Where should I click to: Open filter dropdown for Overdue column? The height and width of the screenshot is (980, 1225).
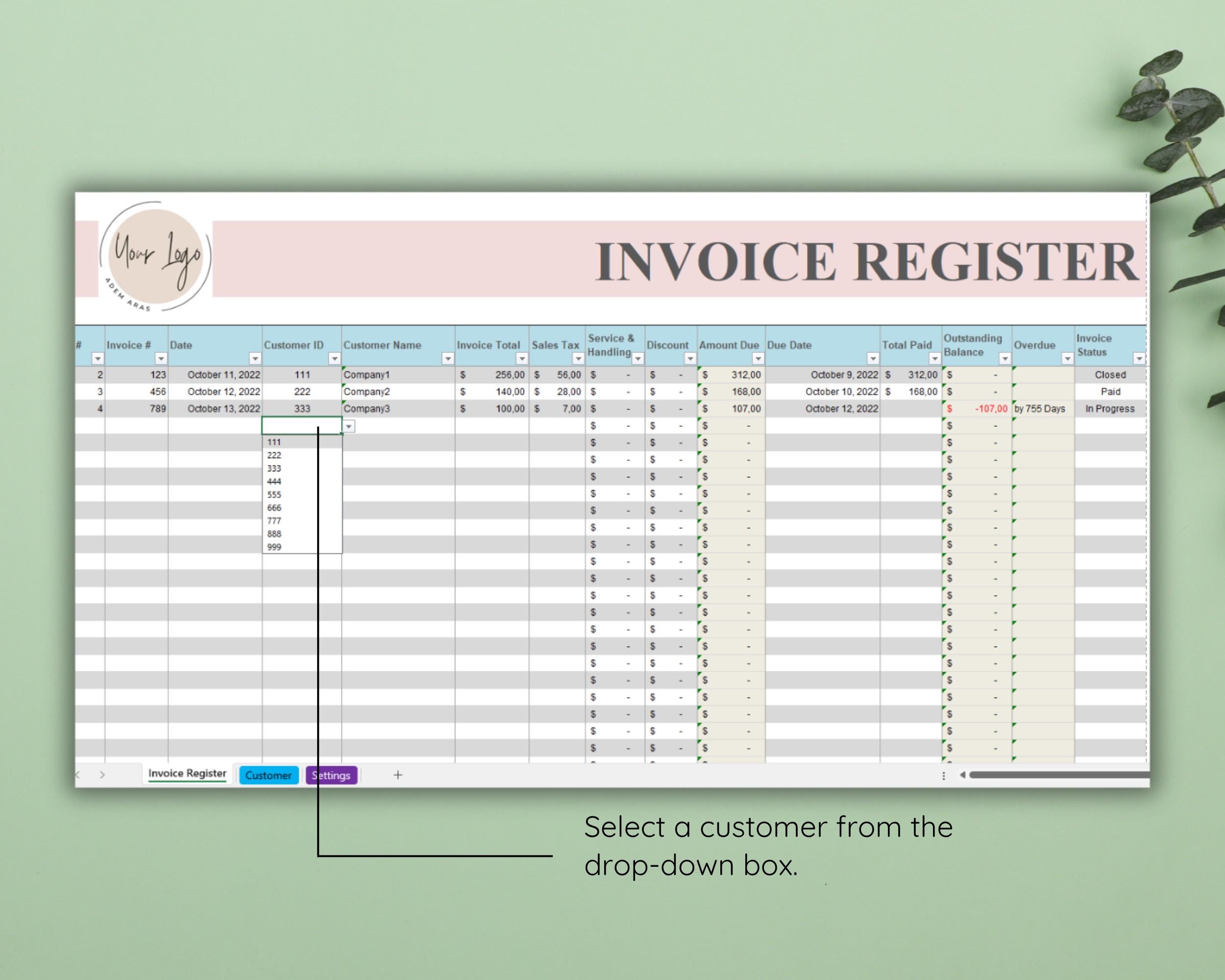[x=1067, y=359]
